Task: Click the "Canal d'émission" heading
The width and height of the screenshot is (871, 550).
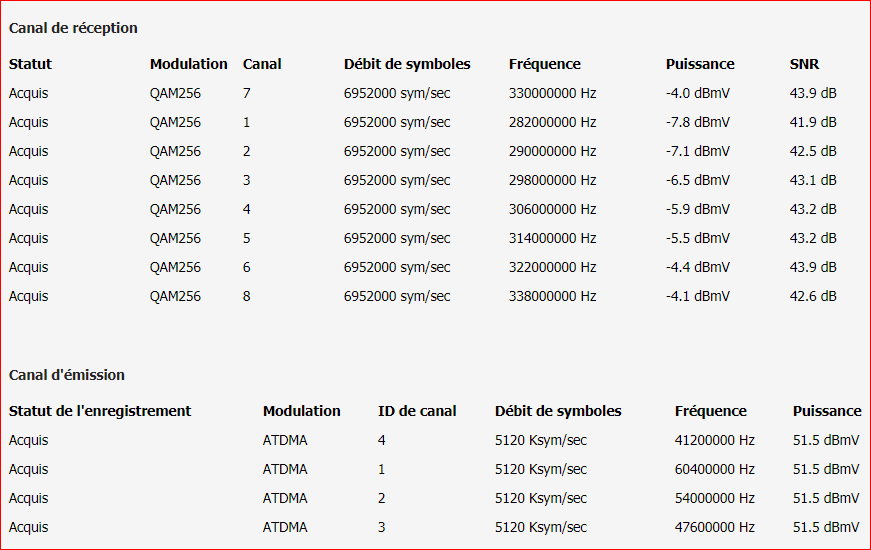Action: (x=67, y=375)
